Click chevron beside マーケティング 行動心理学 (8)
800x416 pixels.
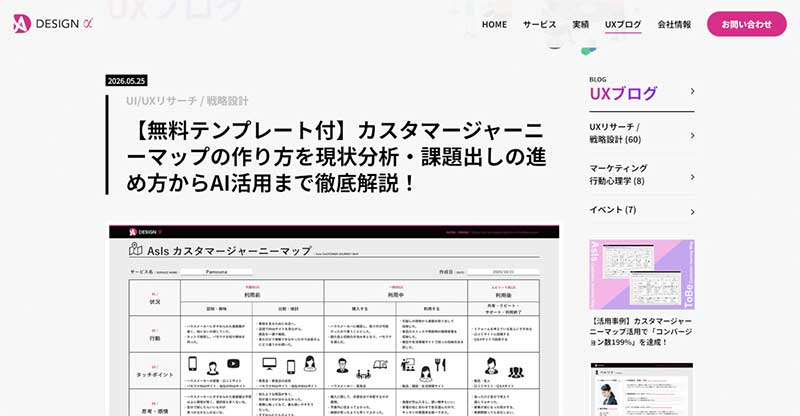[692, 177]
